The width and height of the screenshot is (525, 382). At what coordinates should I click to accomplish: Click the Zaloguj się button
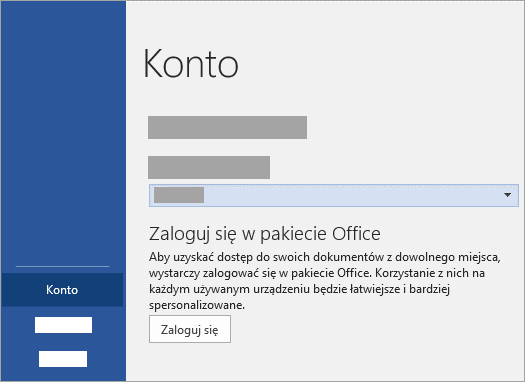pos(190,329)
